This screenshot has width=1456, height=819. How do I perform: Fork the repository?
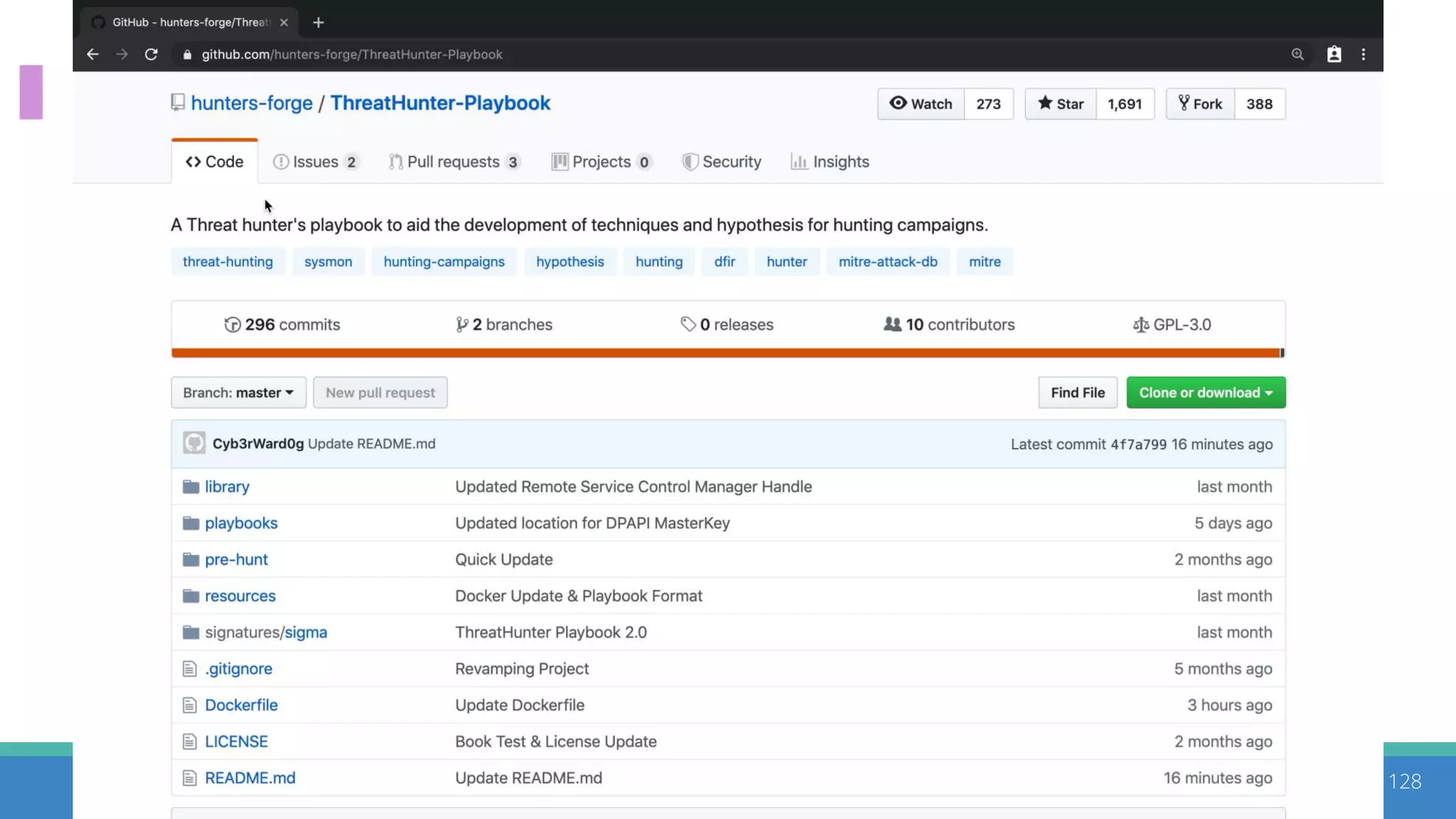point(1200,104)
